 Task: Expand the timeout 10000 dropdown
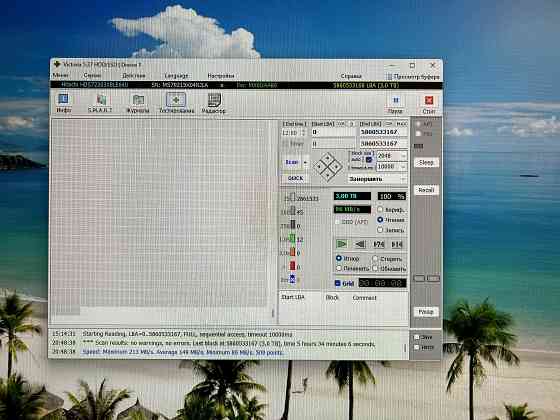(x=403, y=167)
